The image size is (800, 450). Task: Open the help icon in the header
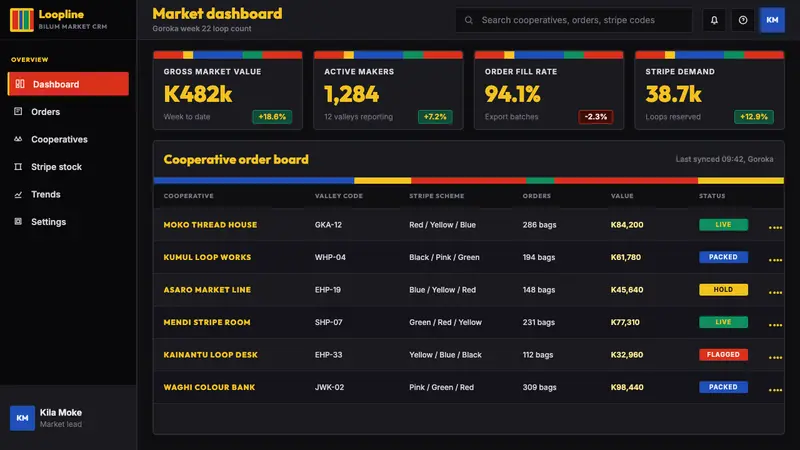pos(742,20)
